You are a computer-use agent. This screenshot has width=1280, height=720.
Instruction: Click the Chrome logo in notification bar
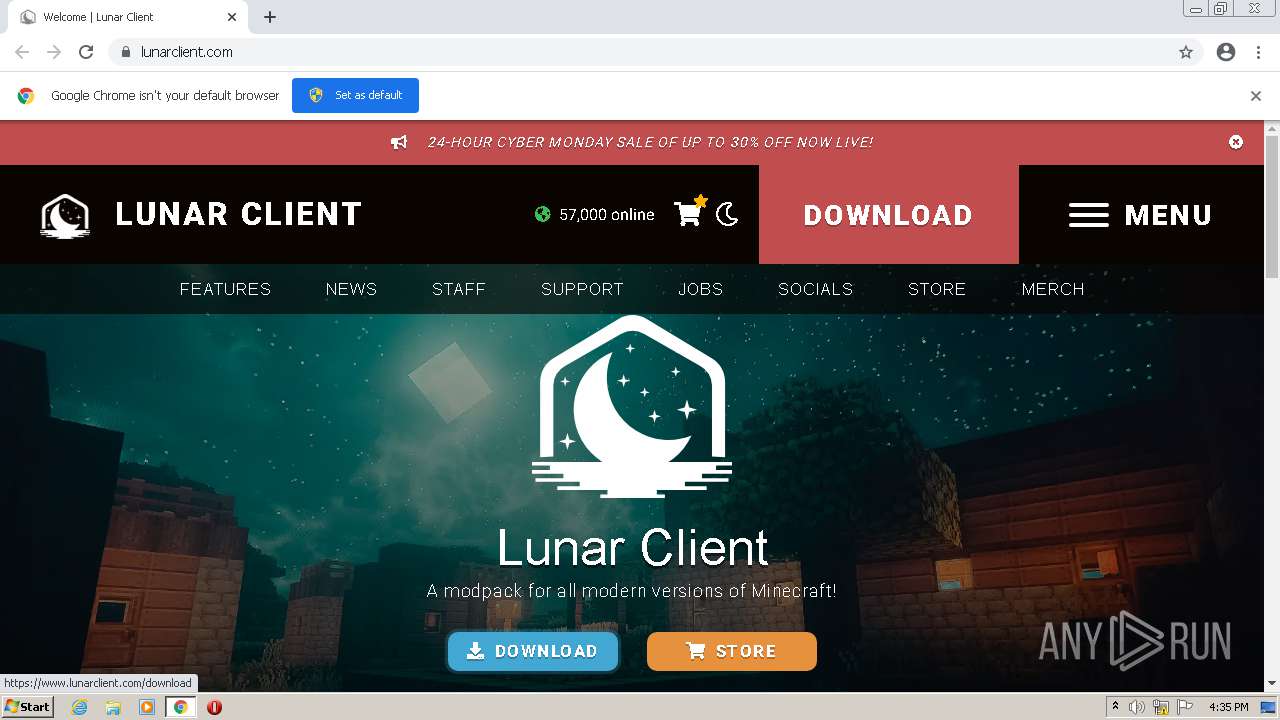(x=26, y=96)
